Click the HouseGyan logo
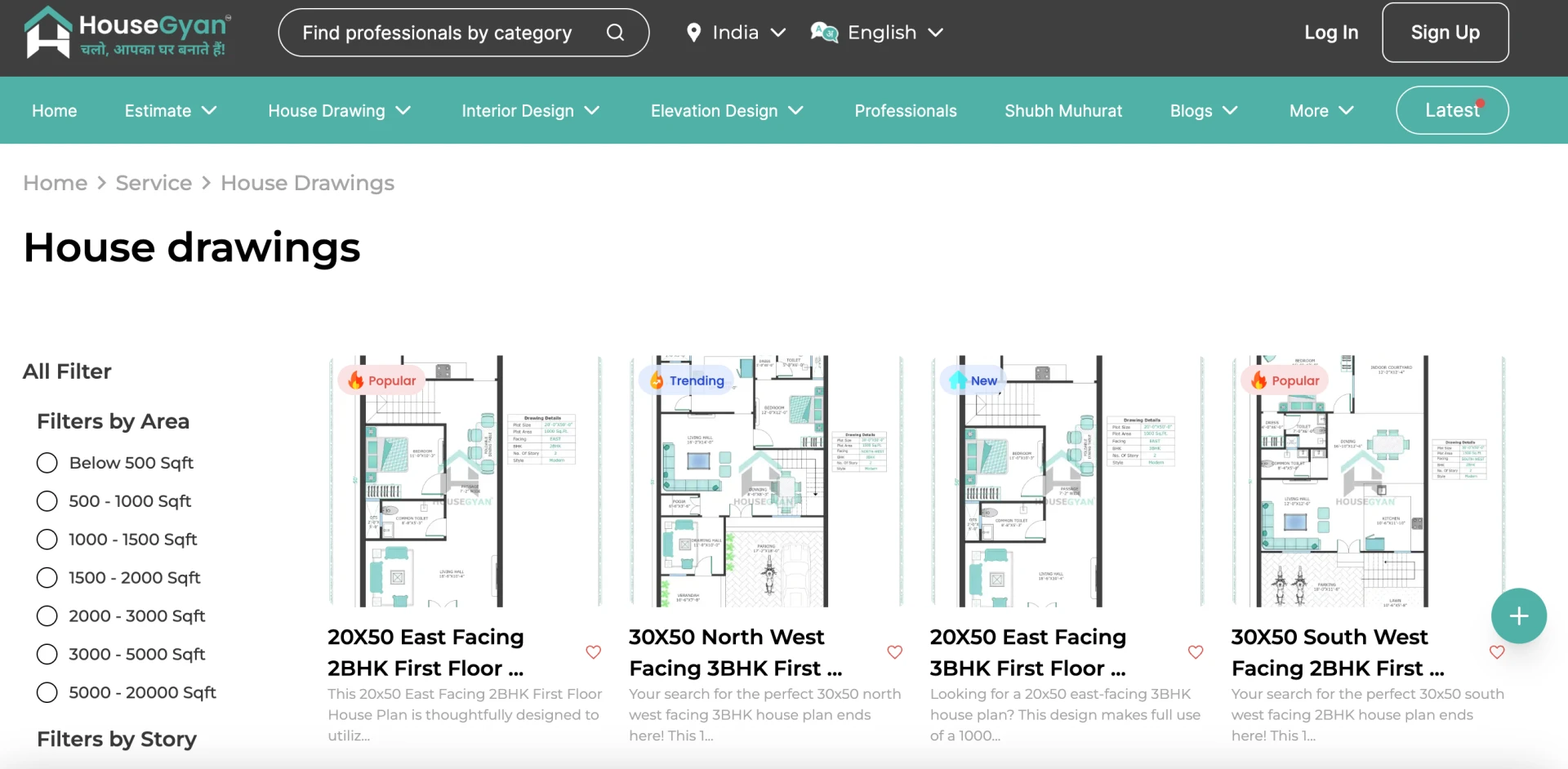Image resolution: width=1568 pixels, height=769 pixels. tap(127, 33)
